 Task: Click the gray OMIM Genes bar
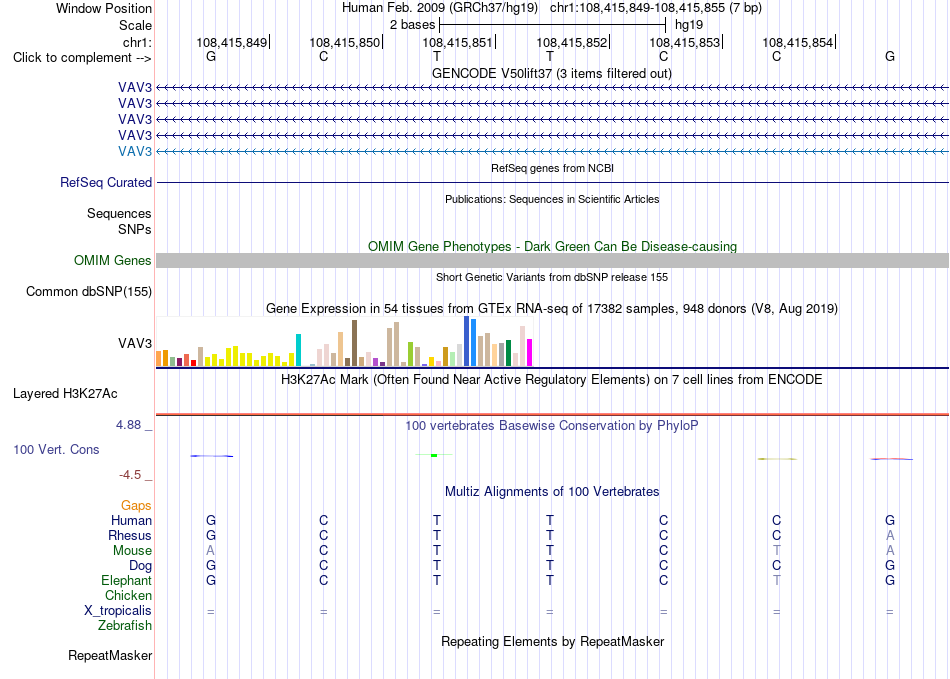click(x=552, y=260)
